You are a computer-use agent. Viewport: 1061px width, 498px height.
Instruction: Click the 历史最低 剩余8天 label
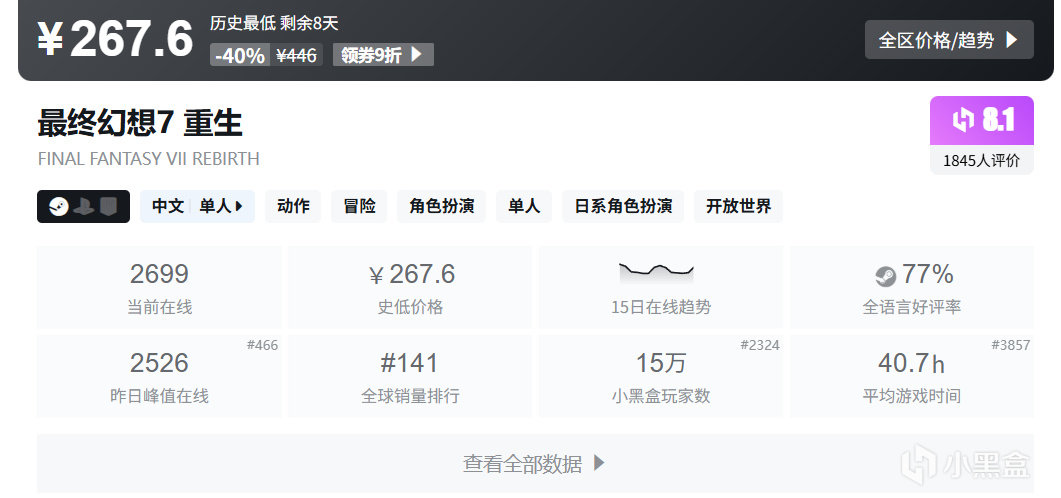274,24
